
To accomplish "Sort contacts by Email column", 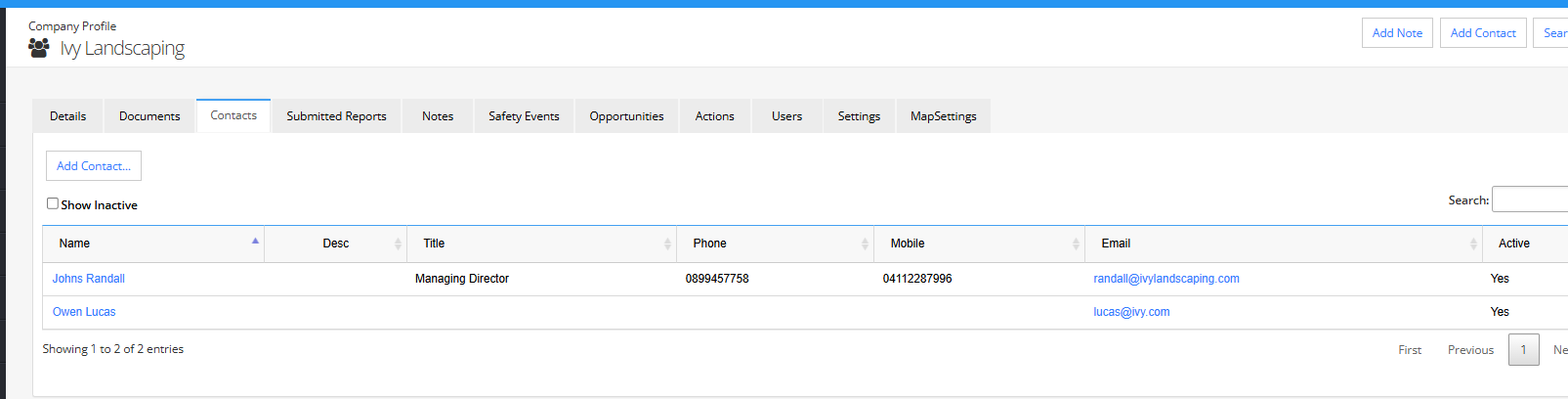I will 1284,244.
